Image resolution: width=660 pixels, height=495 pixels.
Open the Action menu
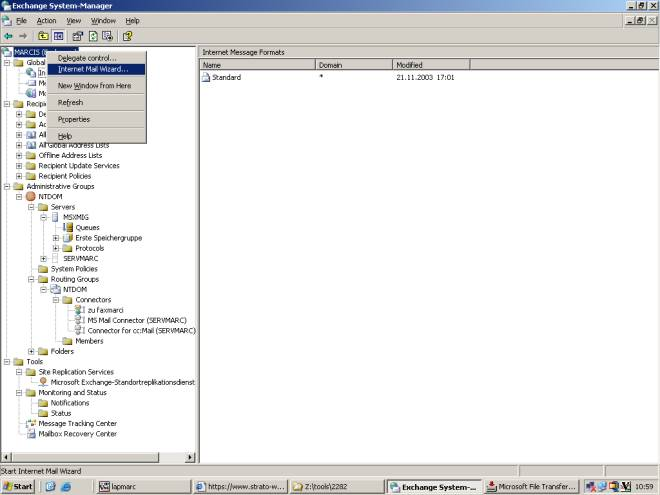click(x=46, y=20)
